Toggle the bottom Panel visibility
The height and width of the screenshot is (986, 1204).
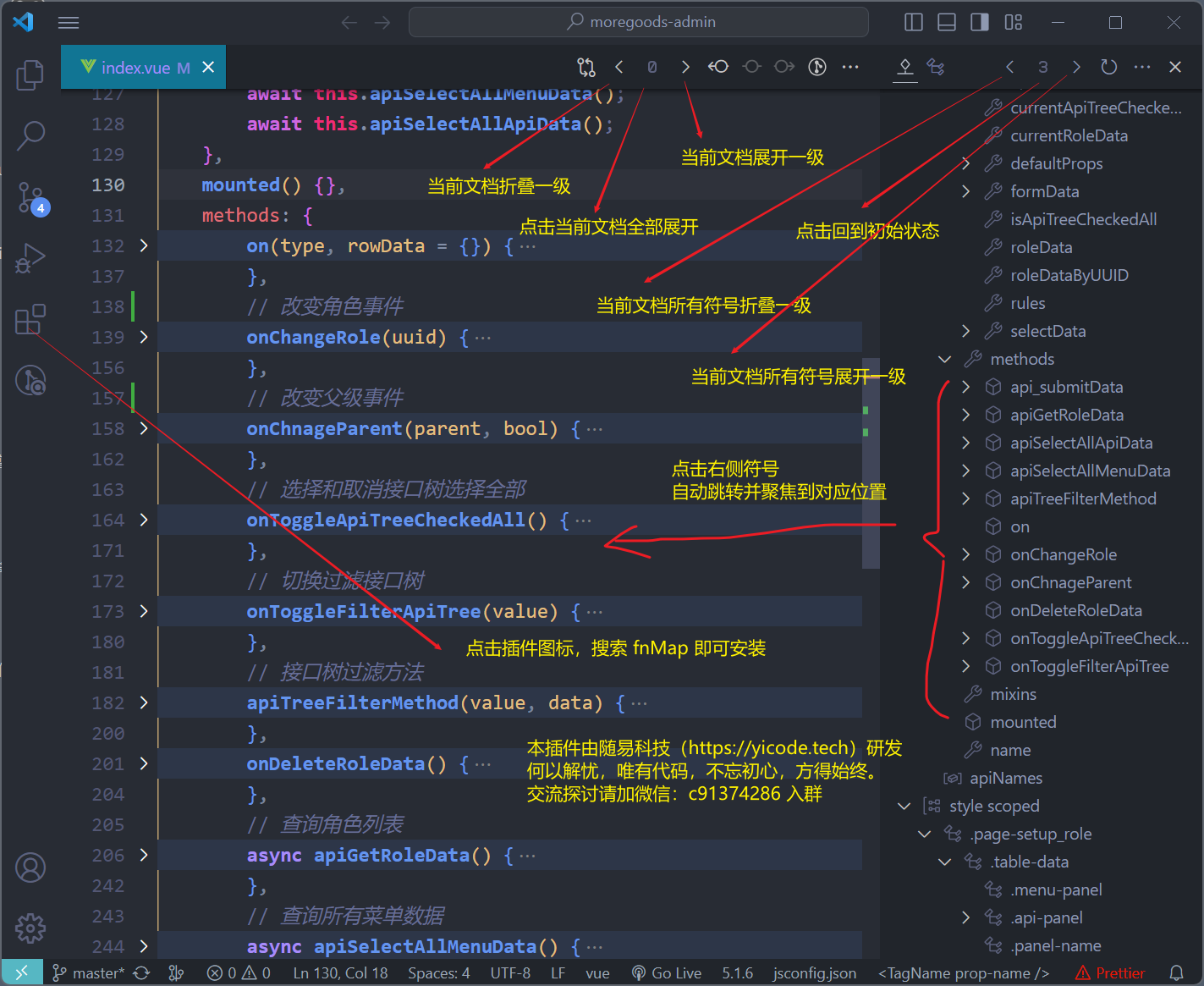pyautogui.click(x=947, y=22)
